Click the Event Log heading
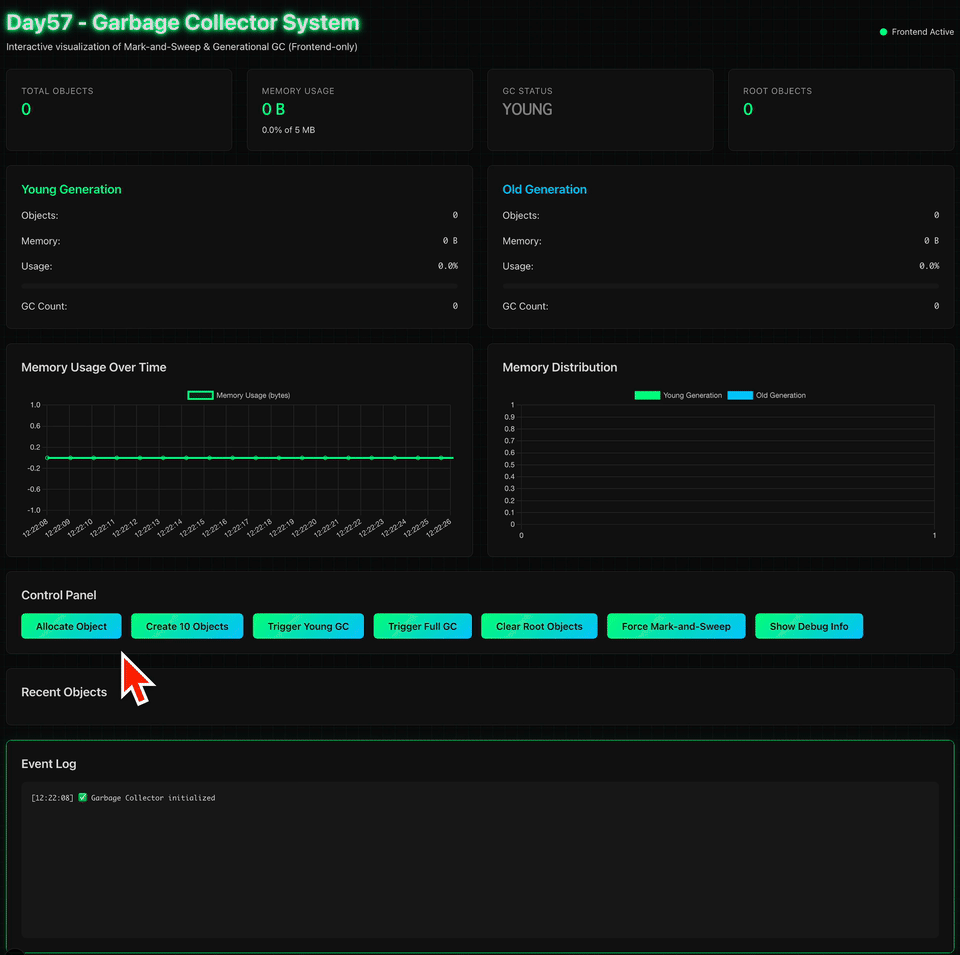Viewport: 960px width, 955px height. click(x=48, y=763)
